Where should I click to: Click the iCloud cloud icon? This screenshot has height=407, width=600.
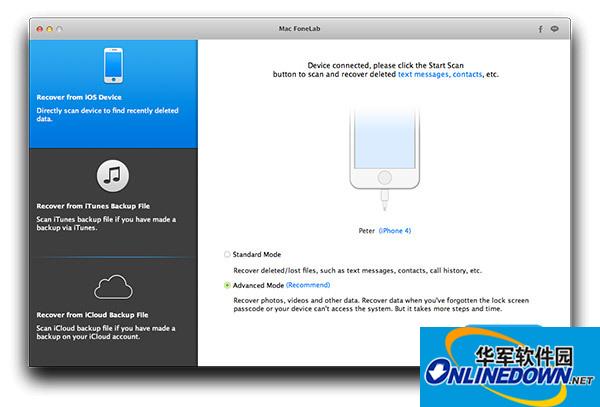pos(113,287)
